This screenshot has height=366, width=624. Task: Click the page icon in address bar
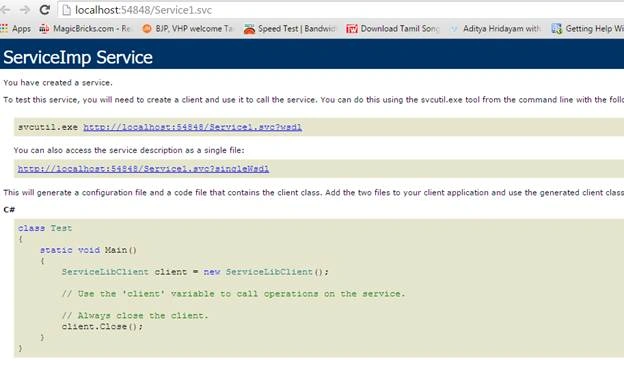[x=66, y=10]
